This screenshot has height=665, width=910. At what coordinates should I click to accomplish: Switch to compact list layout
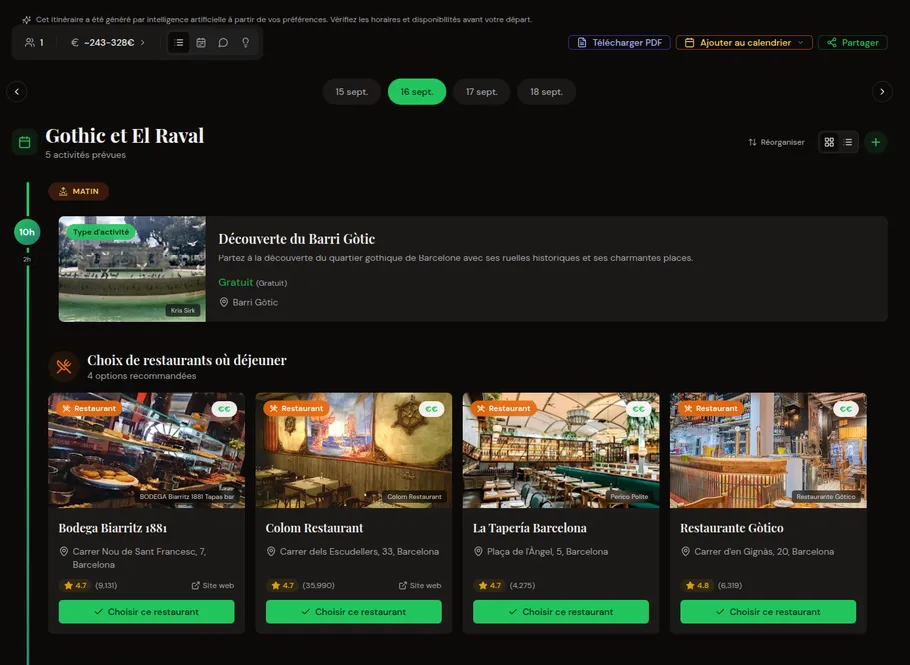coord(848,142)
